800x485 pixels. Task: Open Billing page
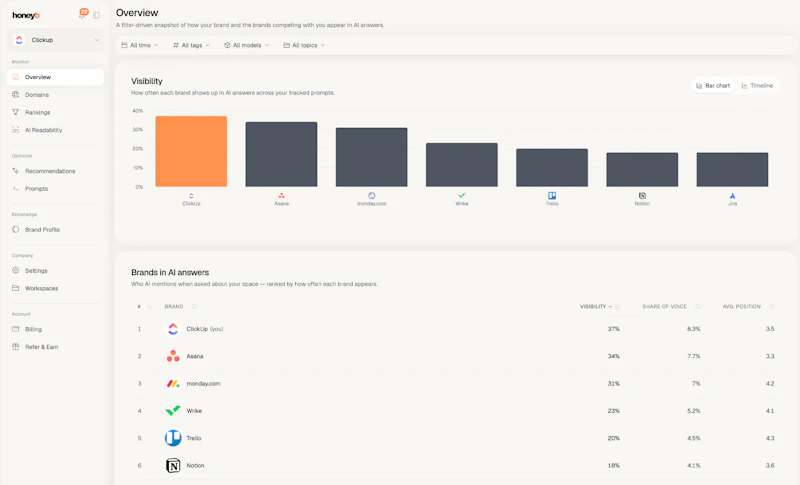56,329
